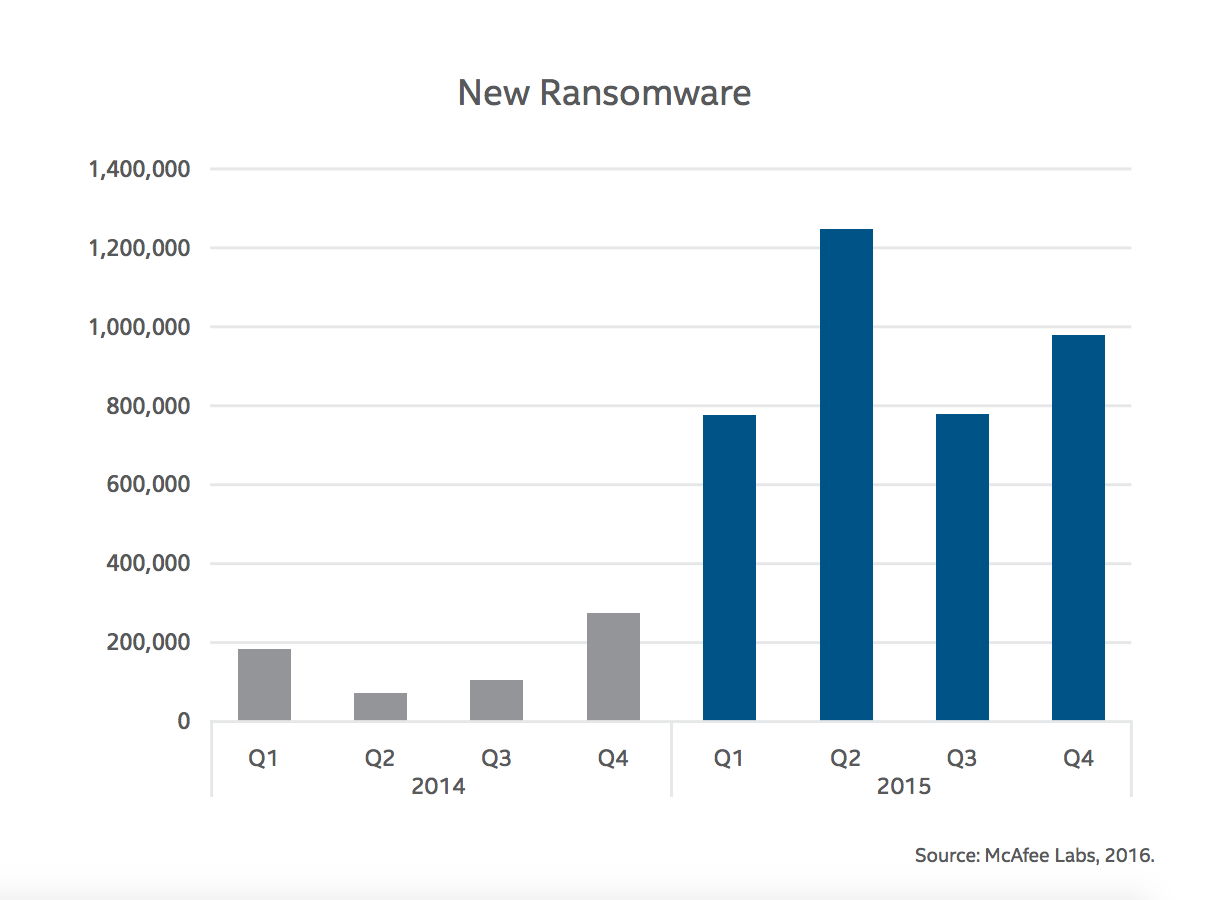Click the 0 axis label
Image resolution: width=1206 pixels, height=900 pixels.
click(x=184, y=720)
